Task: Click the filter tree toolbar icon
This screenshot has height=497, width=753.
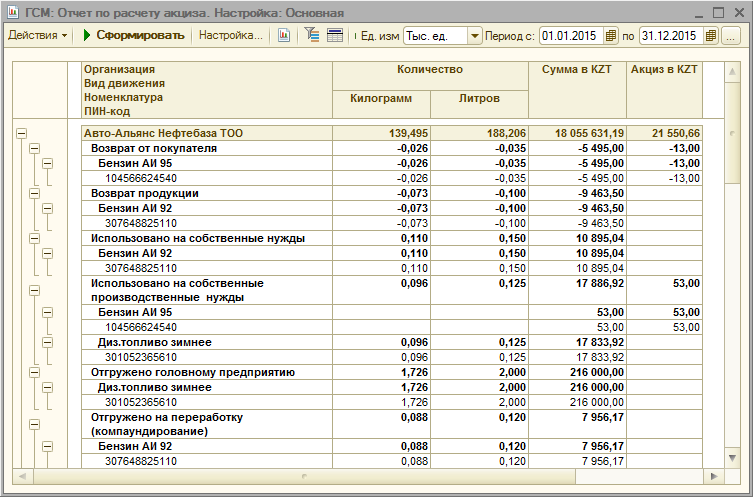Action: [x=312, y=36]
